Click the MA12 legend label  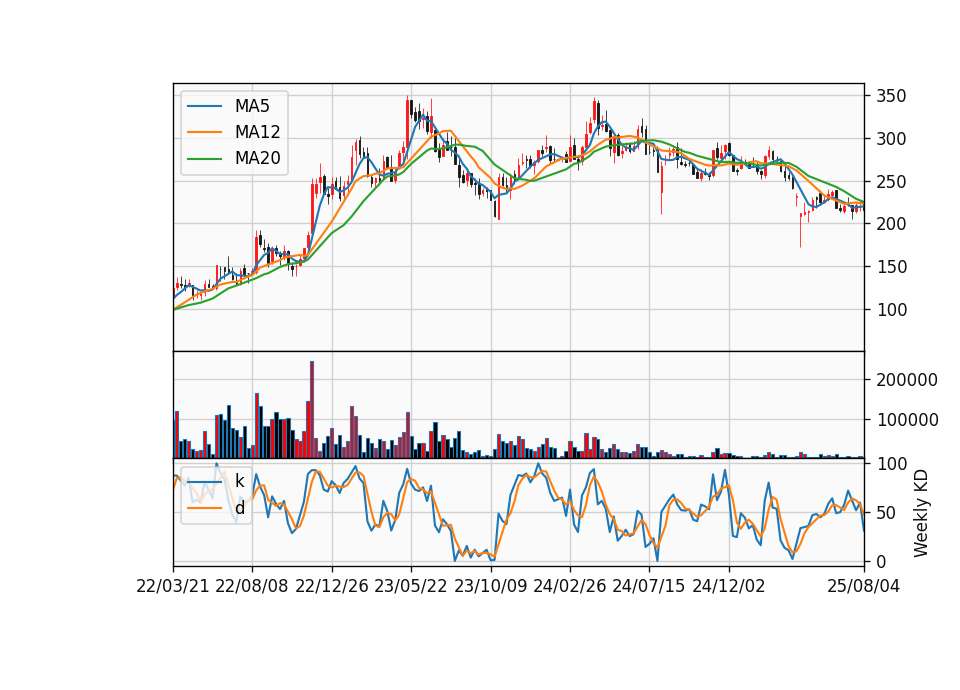[257, 132]
